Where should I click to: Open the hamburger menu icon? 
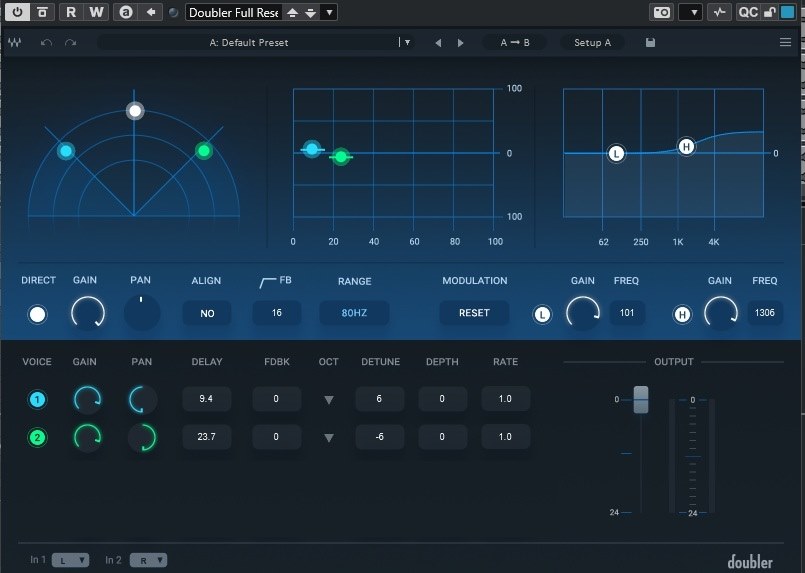(785, 43)
